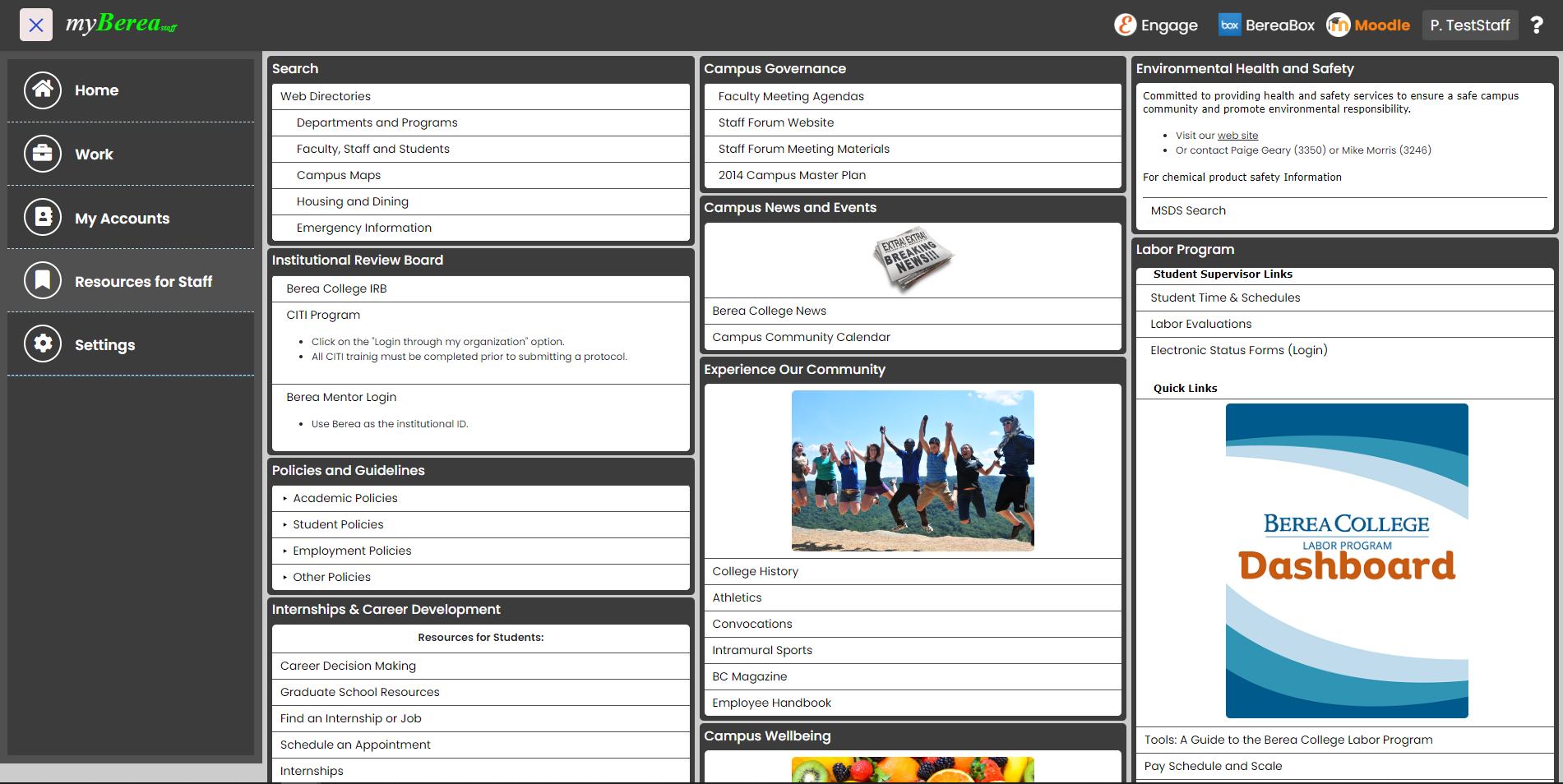The width and height of the screenshot is (1563, 784).
Task: Click the help question mark icon
Action: point(1536,25)
